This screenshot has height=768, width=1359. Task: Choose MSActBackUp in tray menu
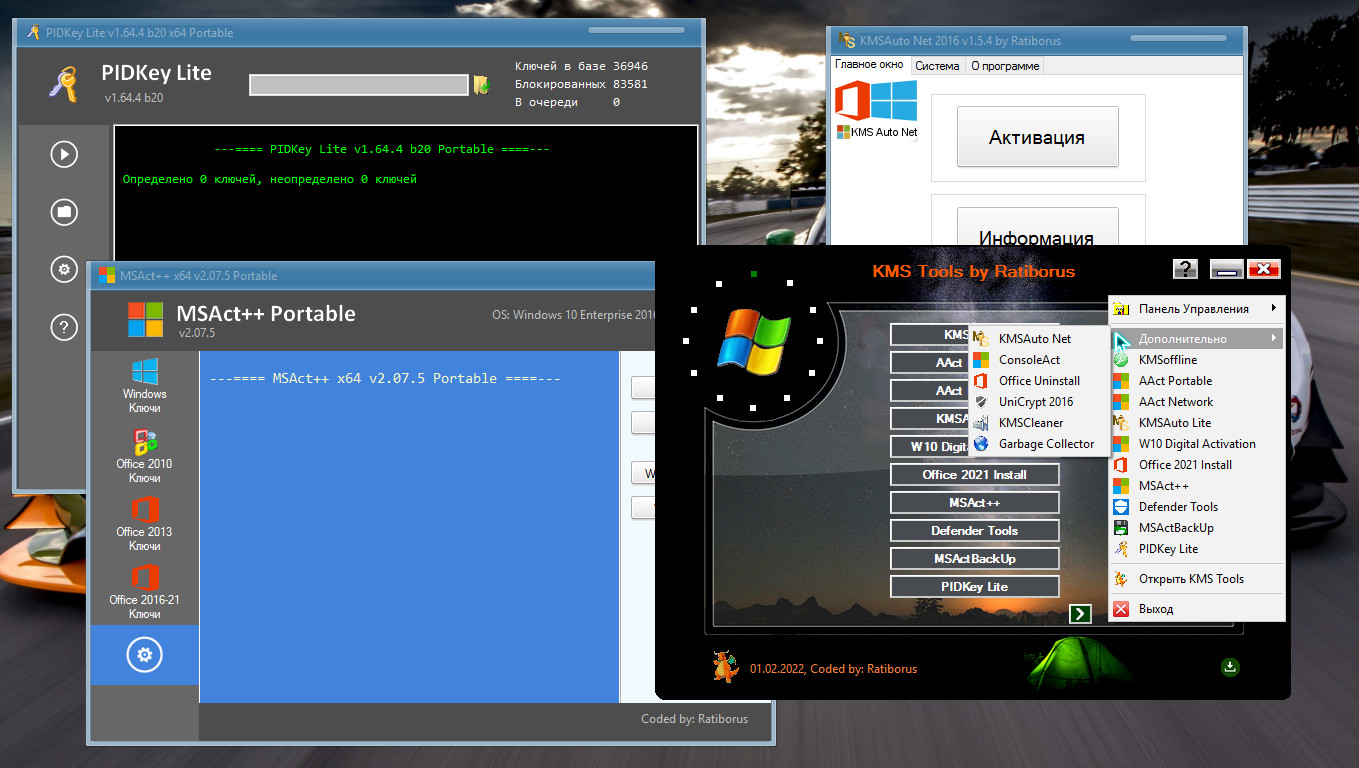coord(1196,528)
